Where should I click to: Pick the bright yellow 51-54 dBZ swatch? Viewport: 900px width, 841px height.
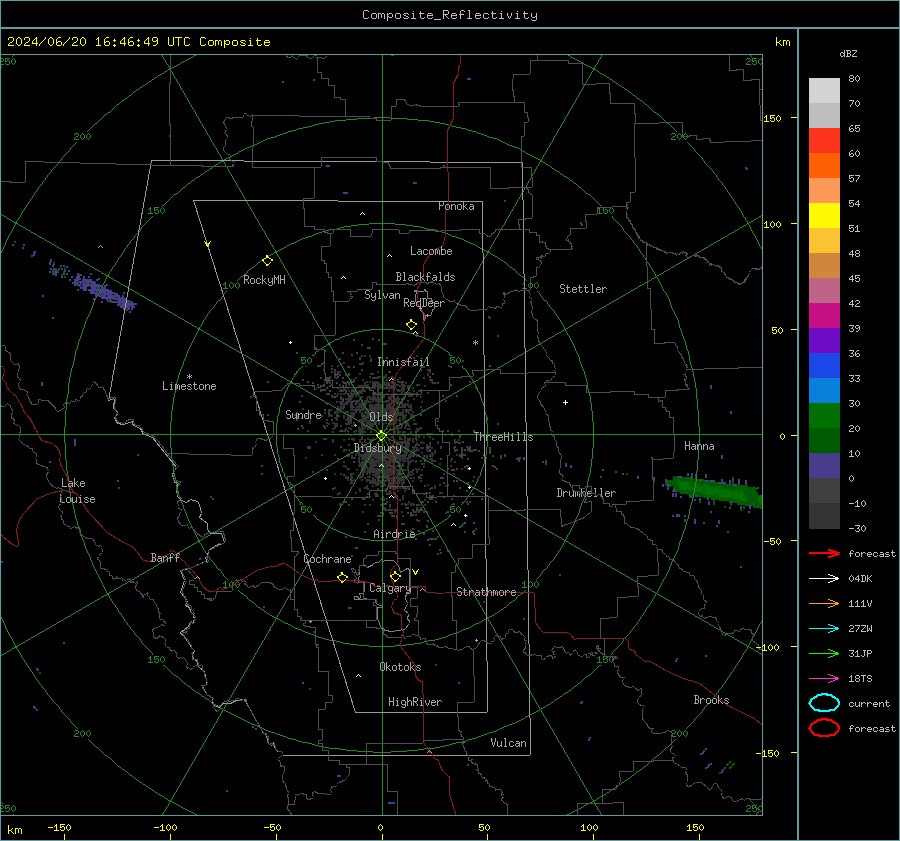[824, 215]
